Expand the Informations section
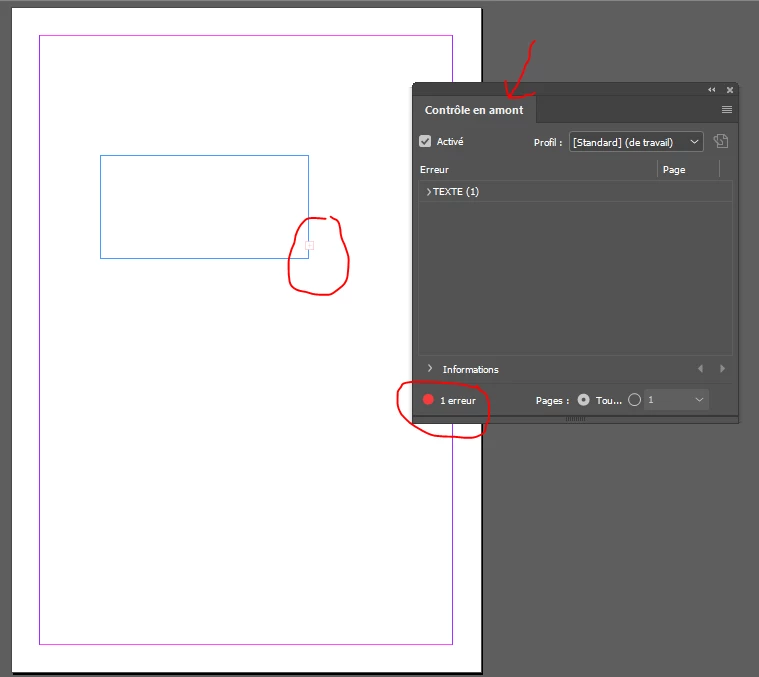Viewport: 759px width, 677px height. click(x=429, y=369)
